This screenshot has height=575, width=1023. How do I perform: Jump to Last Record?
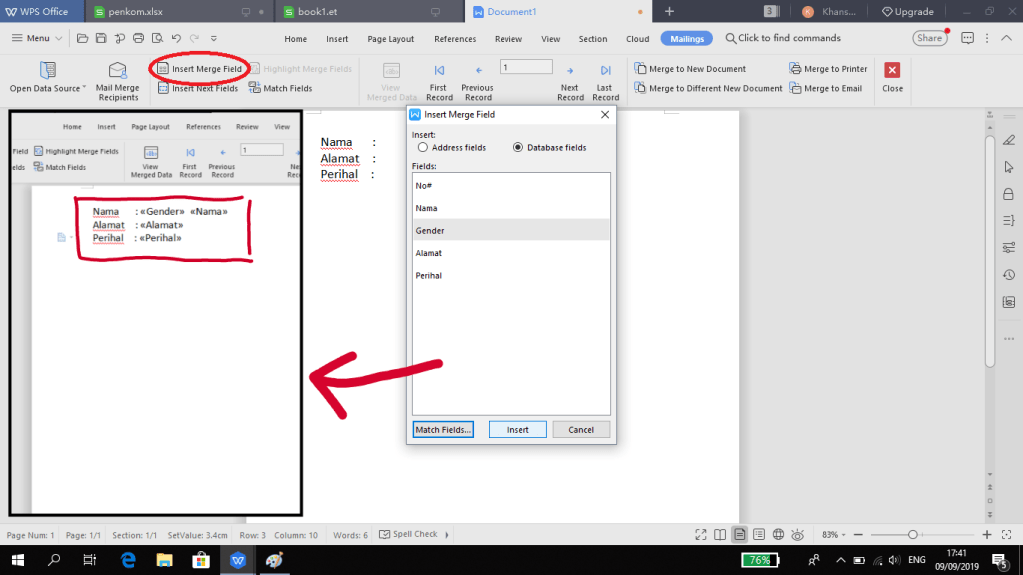[605, 72]
